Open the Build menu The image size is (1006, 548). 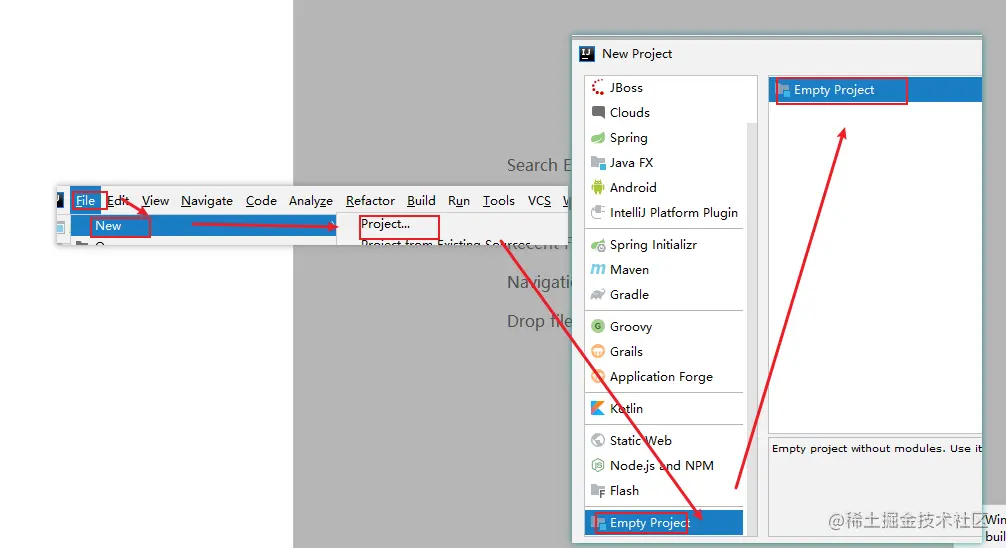[421, 201]
